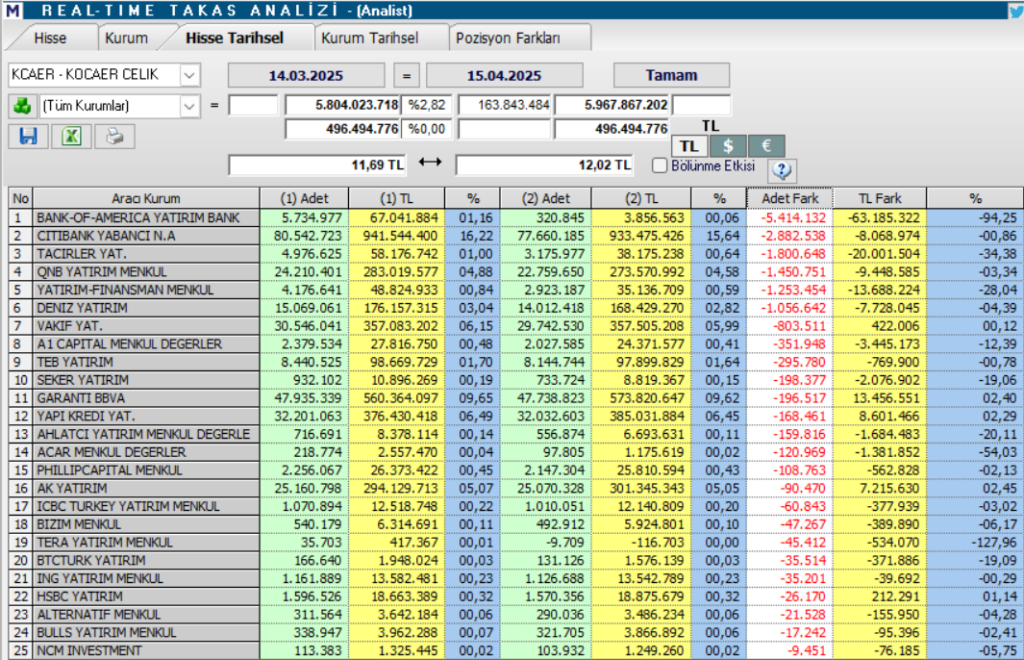Open the Kurum tab
Viewport: 1024px width, 660px height.
coord(127,38)
